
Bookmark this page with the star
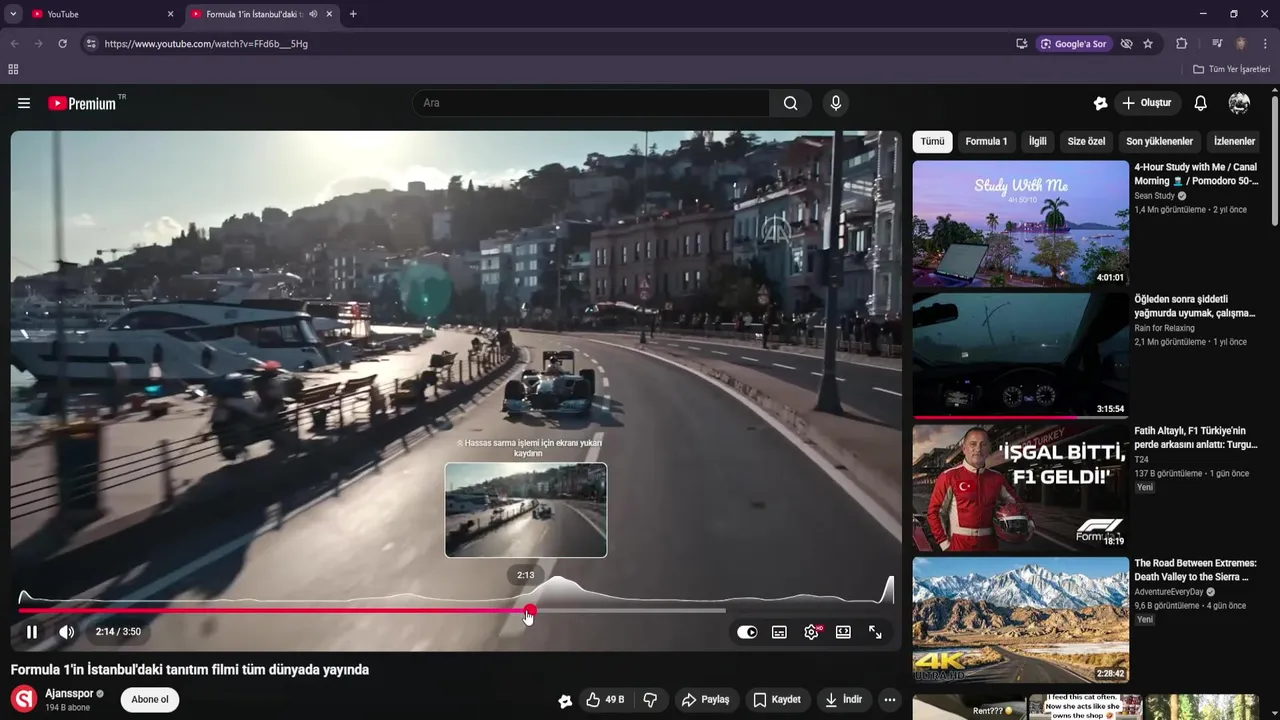click(1148, 44)
